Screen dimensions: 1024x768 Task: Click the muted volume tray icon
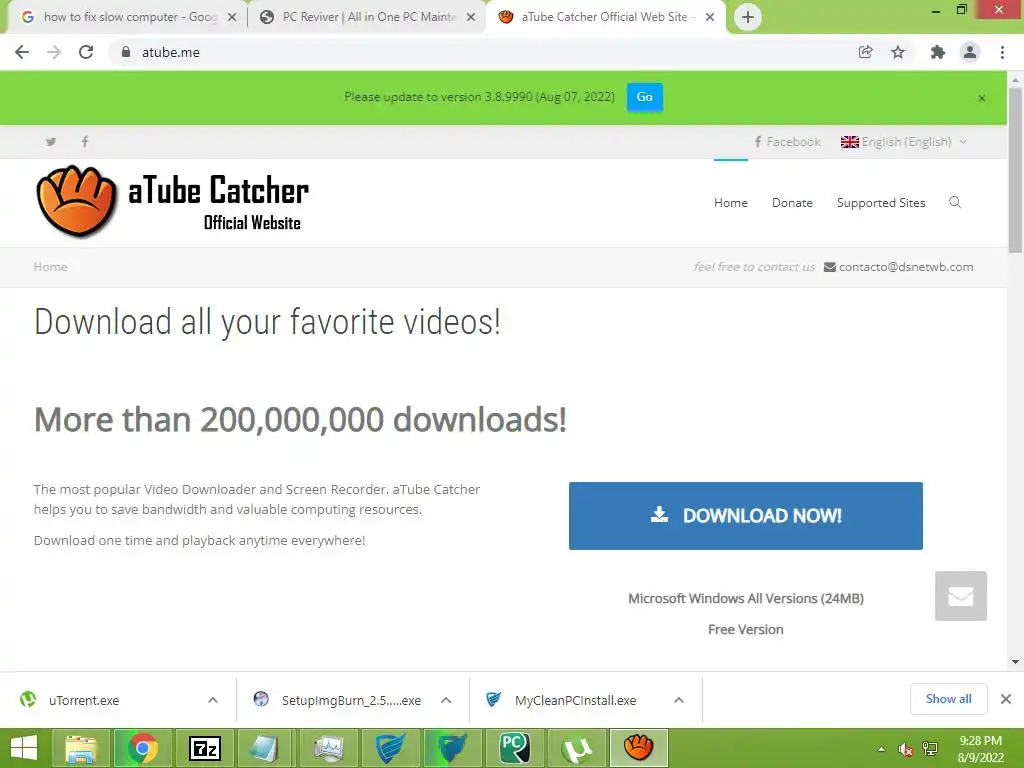905,749
